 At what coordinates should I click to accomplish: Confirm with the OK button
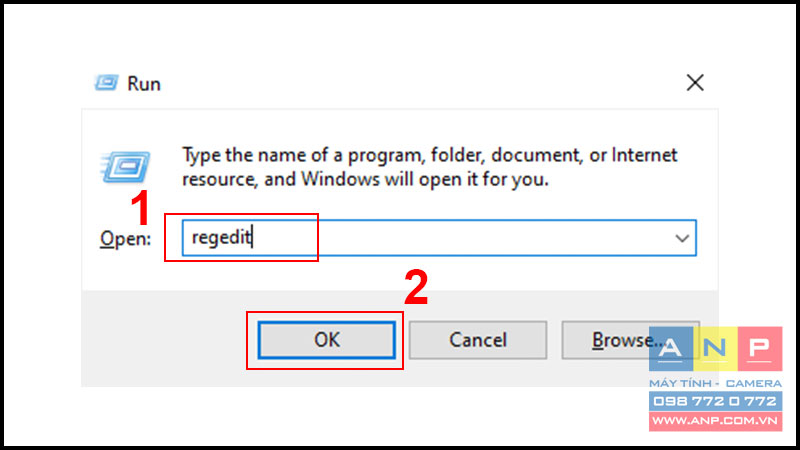(x=327, y=340)
